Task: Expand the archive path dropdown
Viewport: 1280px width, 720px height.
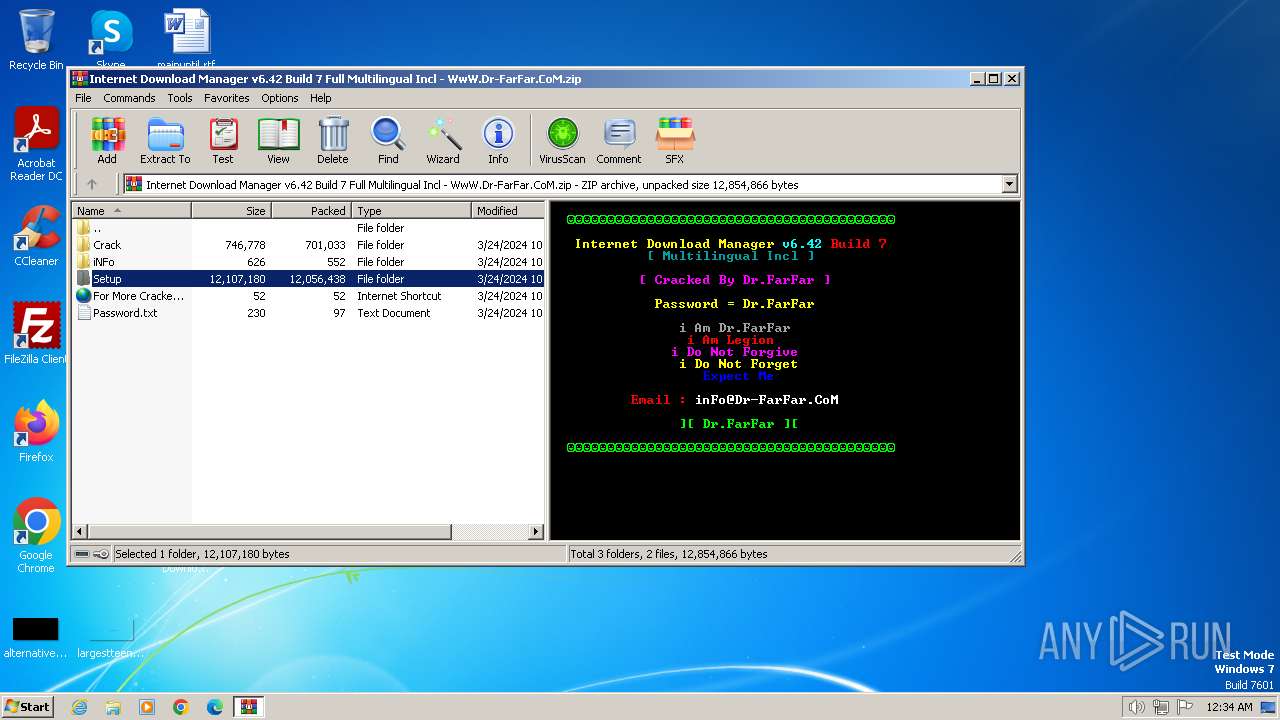Action: pos(1009,184)
